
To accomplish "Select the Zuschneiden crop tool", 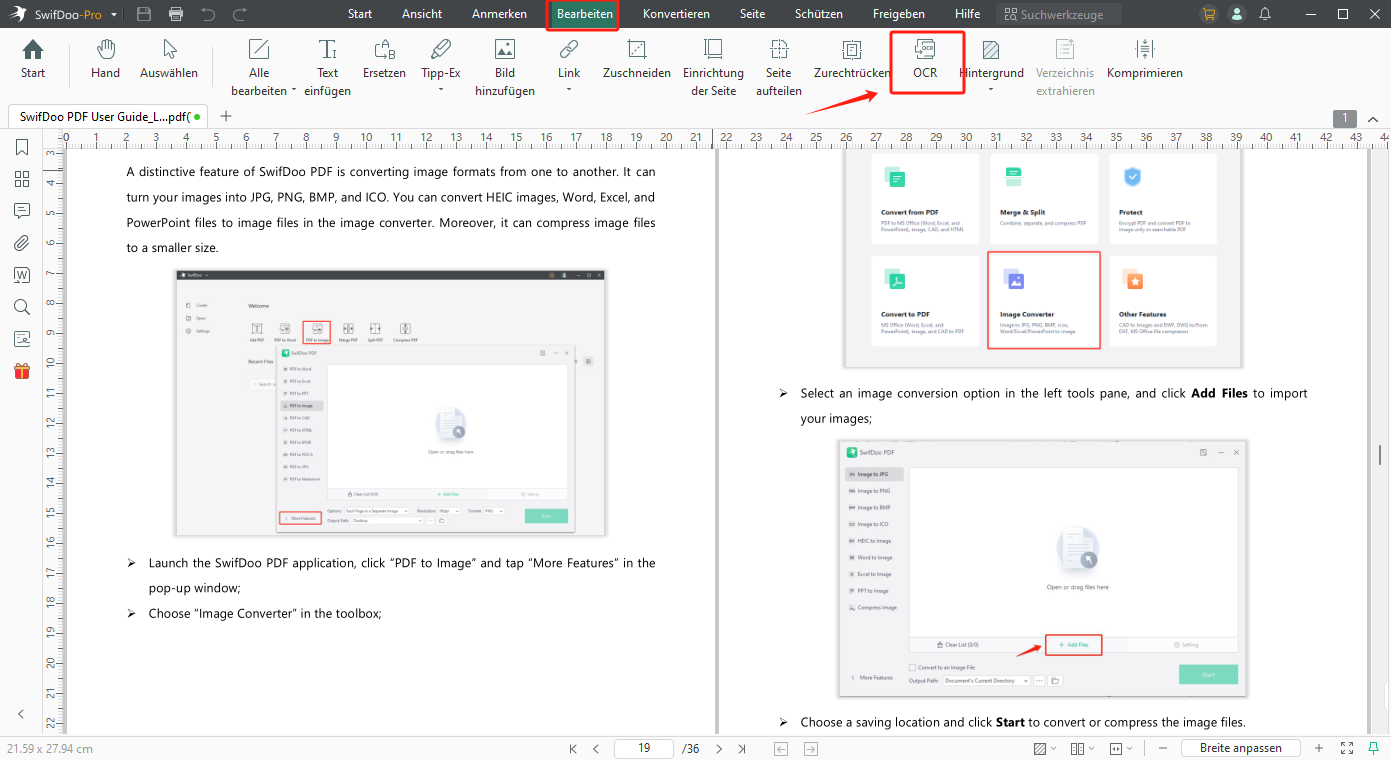I will click(x=637, y=60).
